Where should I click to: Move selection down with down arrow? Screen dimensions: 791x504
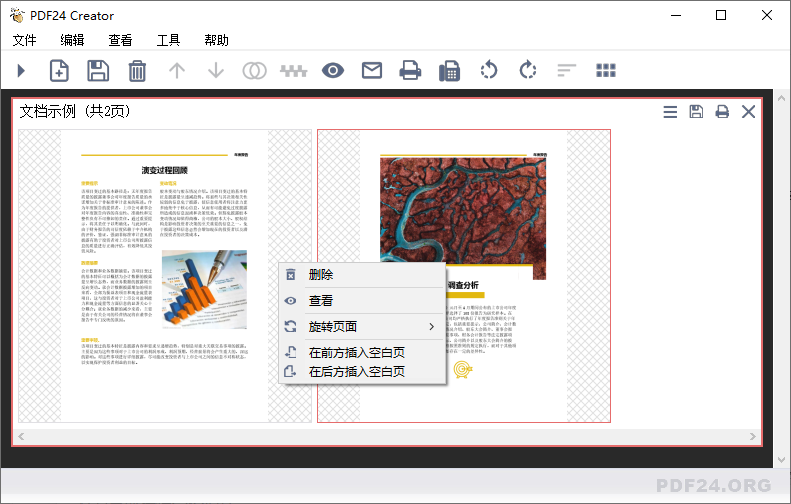coord(216,71)
